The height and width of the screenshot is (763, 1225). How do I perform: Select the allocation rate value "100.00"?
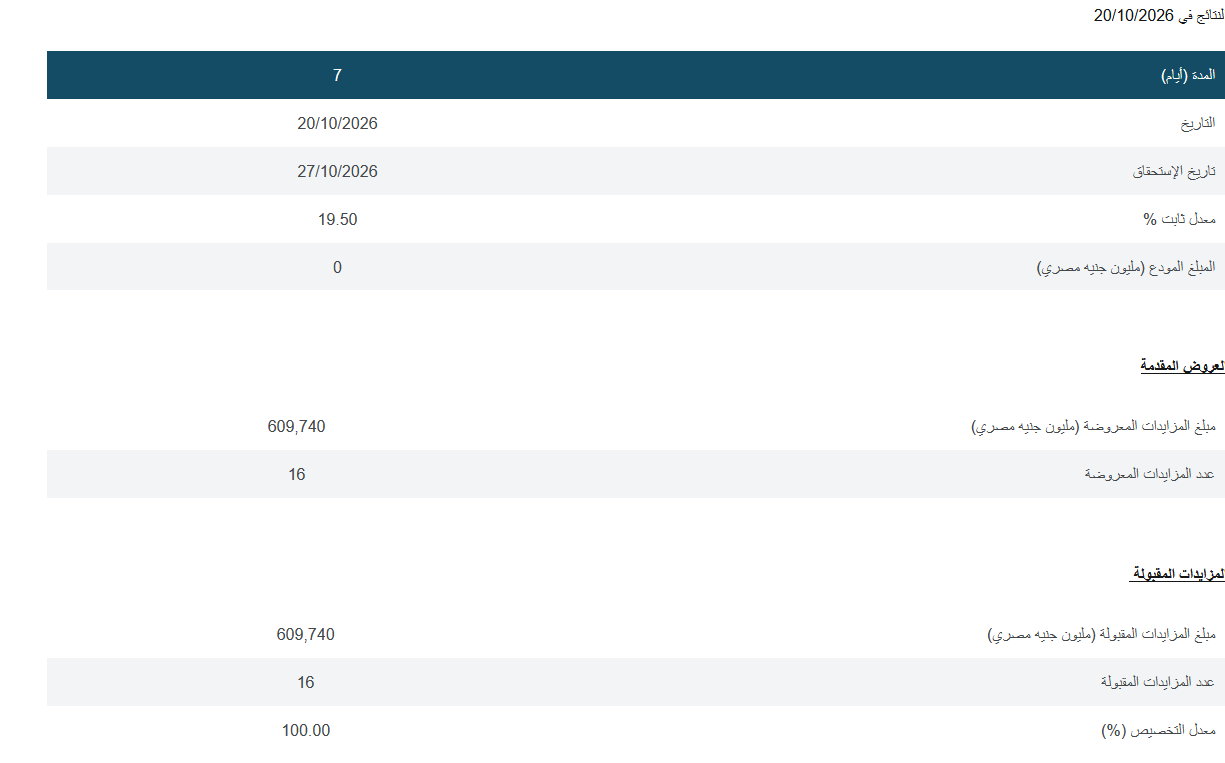(306, 730)
